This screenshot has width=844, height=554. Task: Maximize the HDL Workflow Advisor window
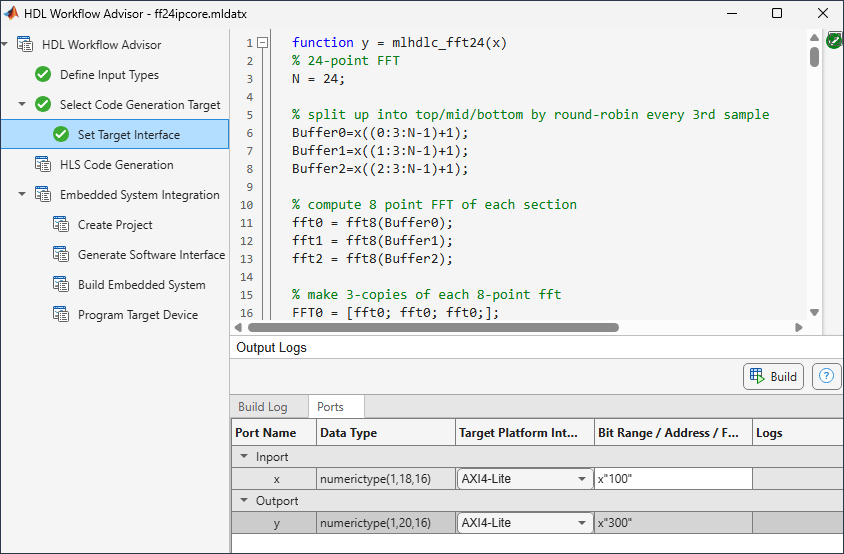777,13
